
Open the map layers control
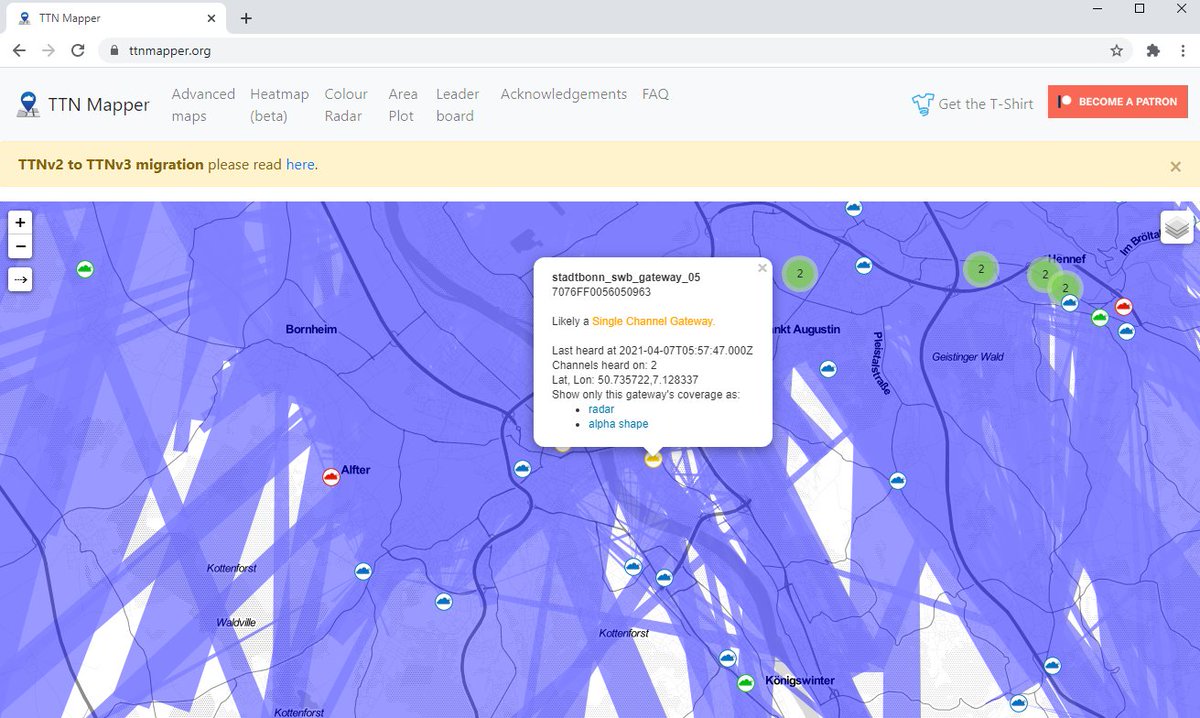[x=1177, y=228]
